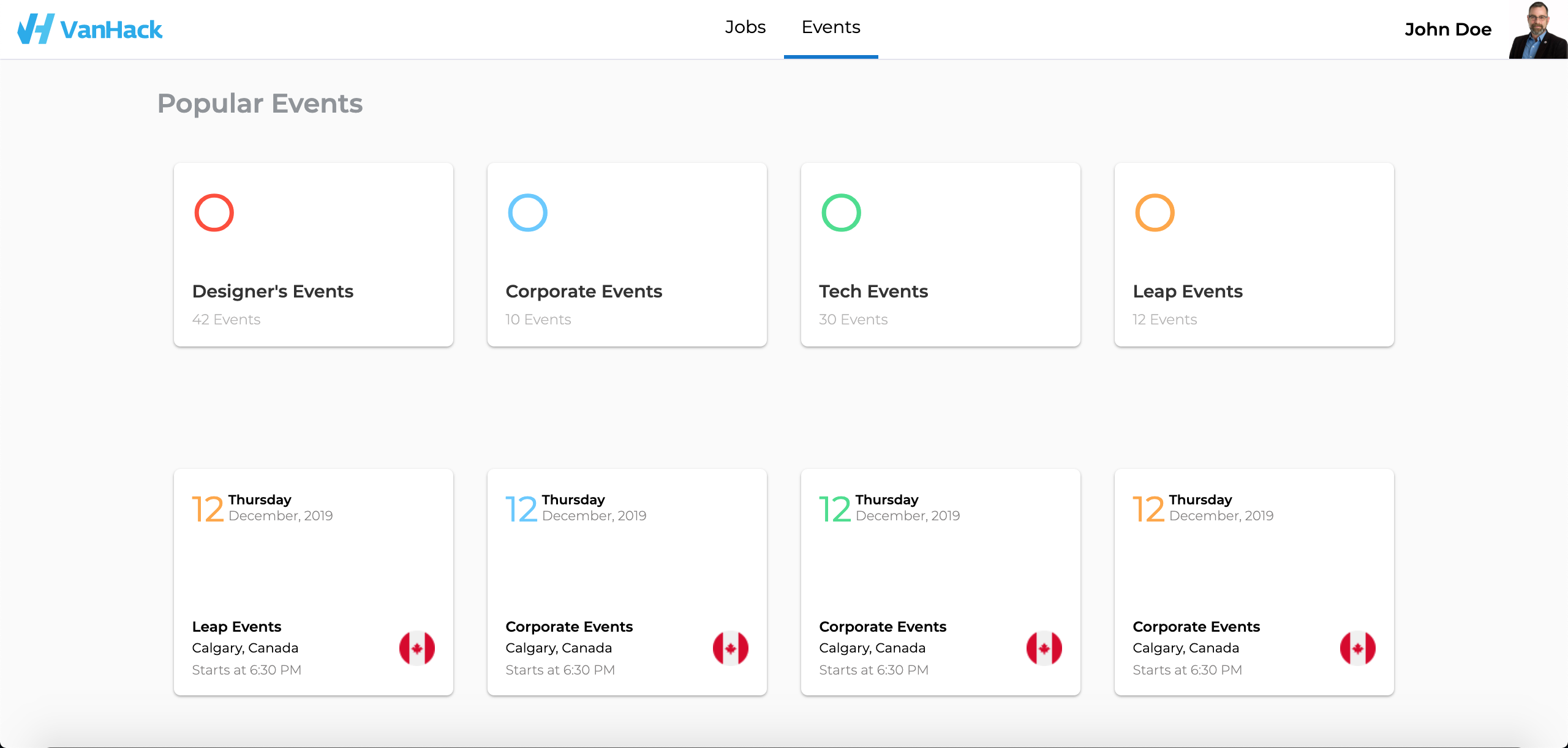Open the Leap Events Calgary listing title
Viewport: 1568px width, 748px height.
(236, 627)
